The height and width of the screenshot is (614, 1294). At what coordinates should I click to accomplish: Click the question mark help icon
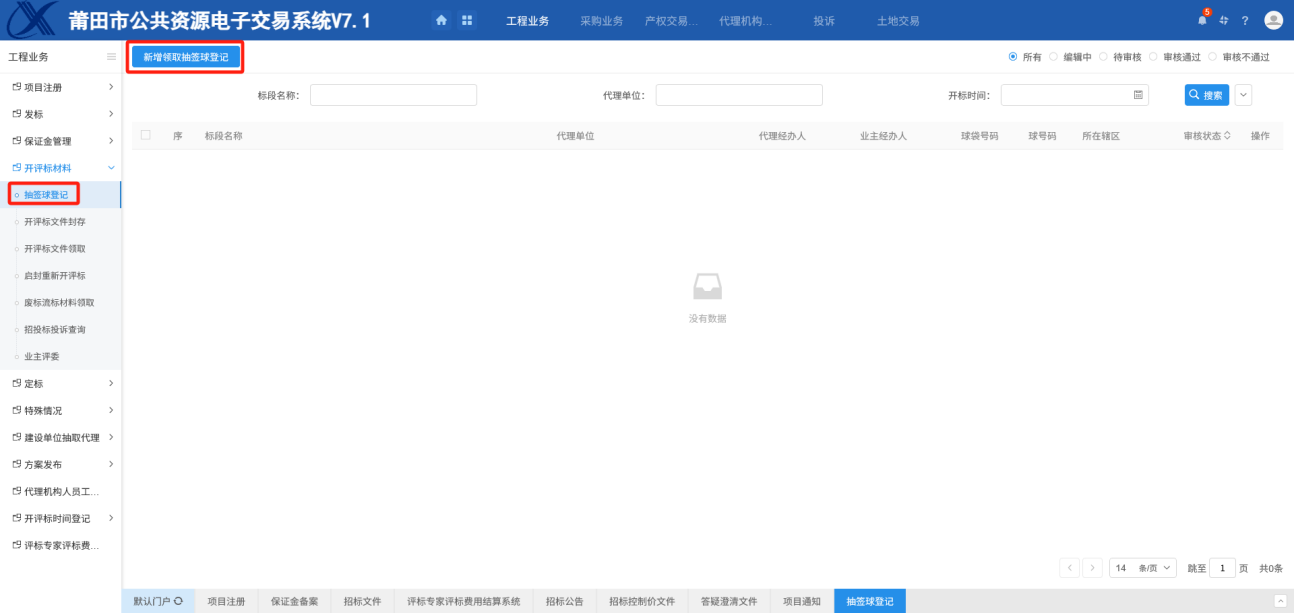coord(1245,20)
